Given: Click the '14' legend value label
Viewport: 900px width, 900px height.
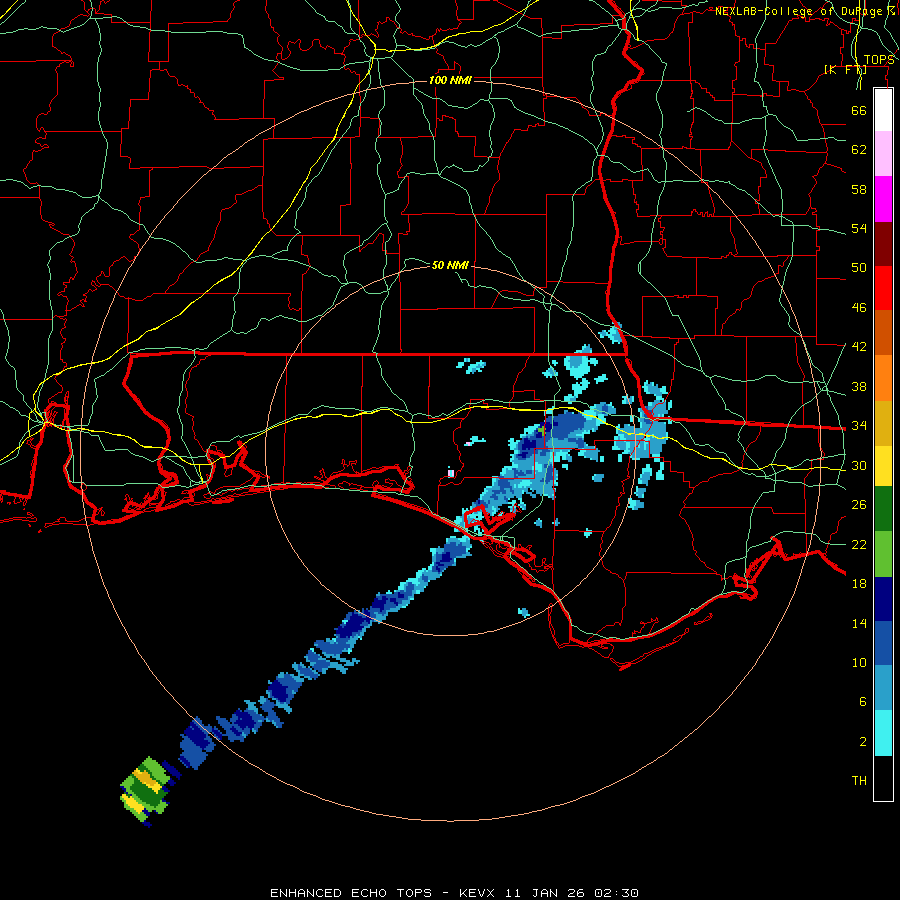Looking at the screenshot, I should (x=859, y=623).
